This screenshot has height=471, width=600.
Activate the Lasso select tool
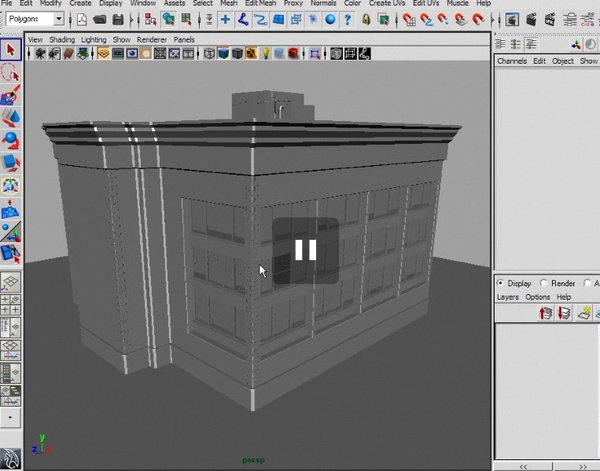[x=10, y=73]
